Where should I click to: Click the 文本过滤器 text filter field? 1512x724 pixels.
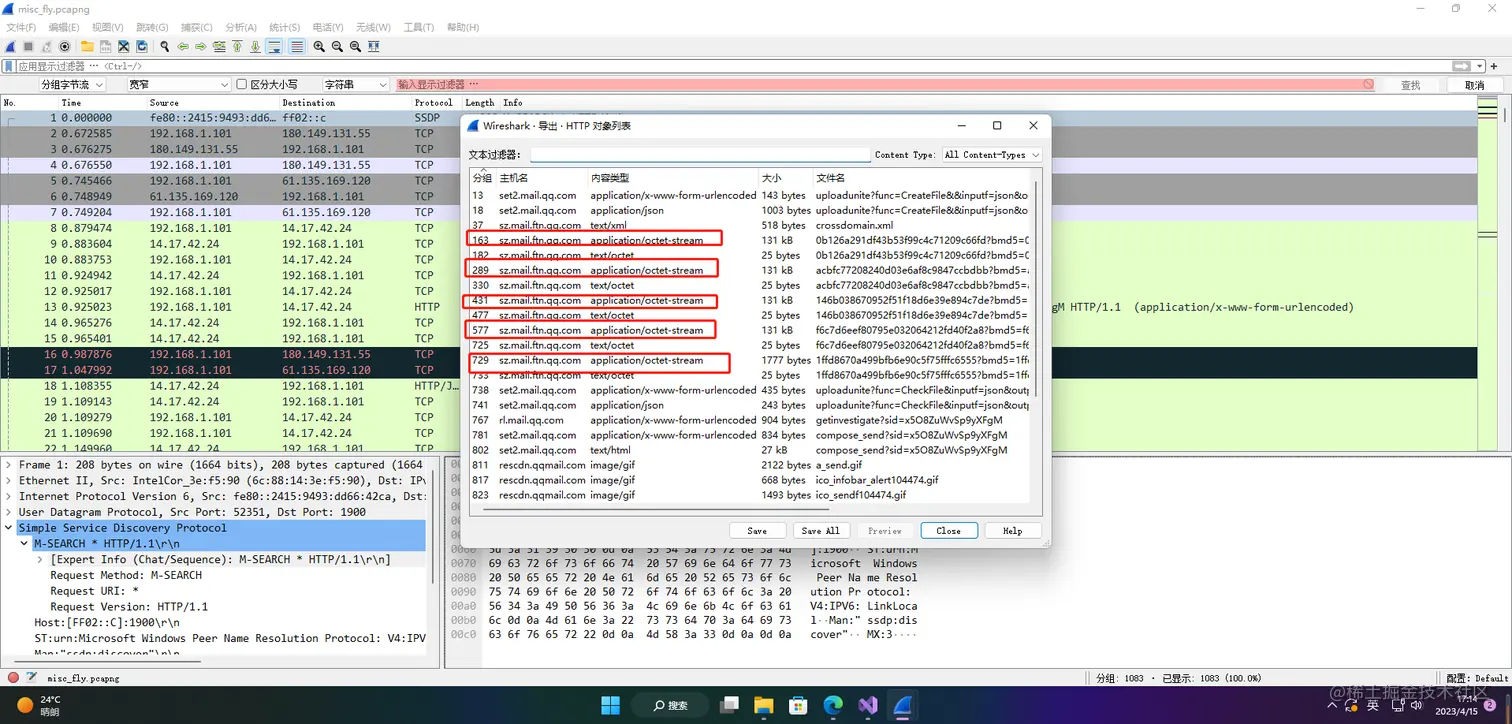(x=700, y=155)
